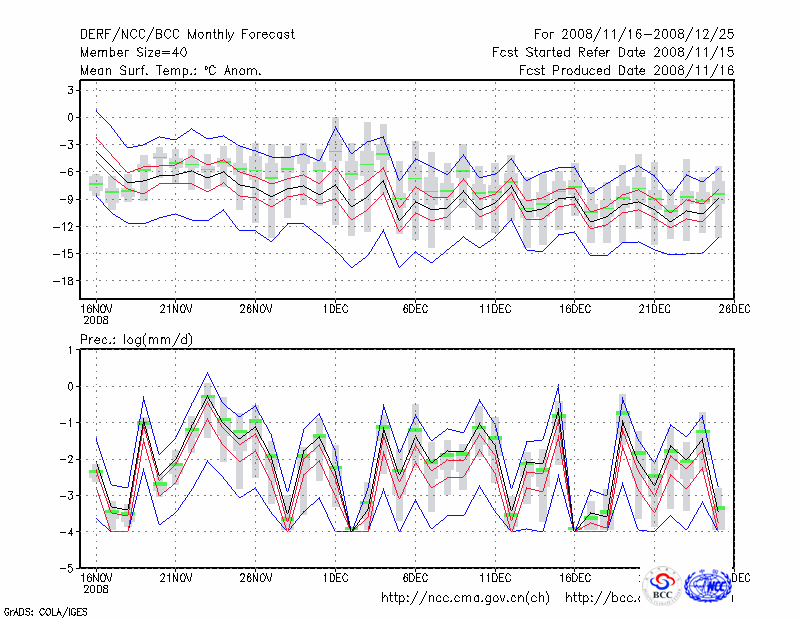800x618 pixels.
Task: Click the 26DEC tick on temperature axis
Action: pyautogui.click(x=735, y=308)
